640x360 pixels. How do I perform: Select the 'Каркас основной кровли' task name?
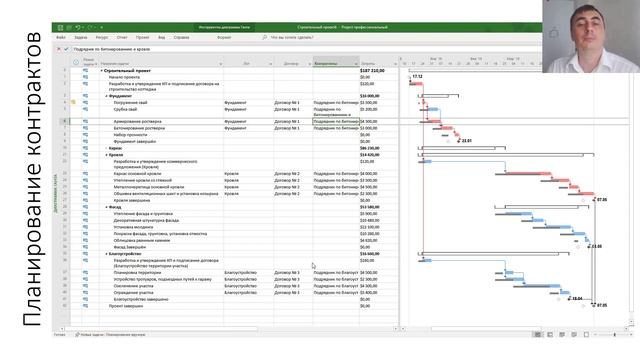[x=138, y=173]
